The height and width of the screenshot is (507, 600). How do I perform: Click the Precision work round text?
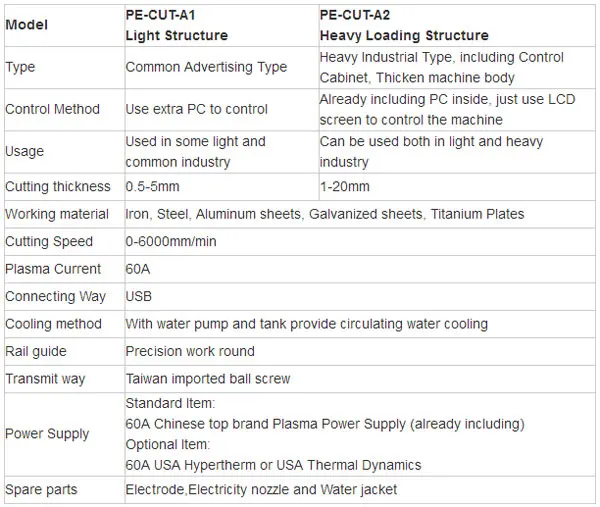click(190, 352)
